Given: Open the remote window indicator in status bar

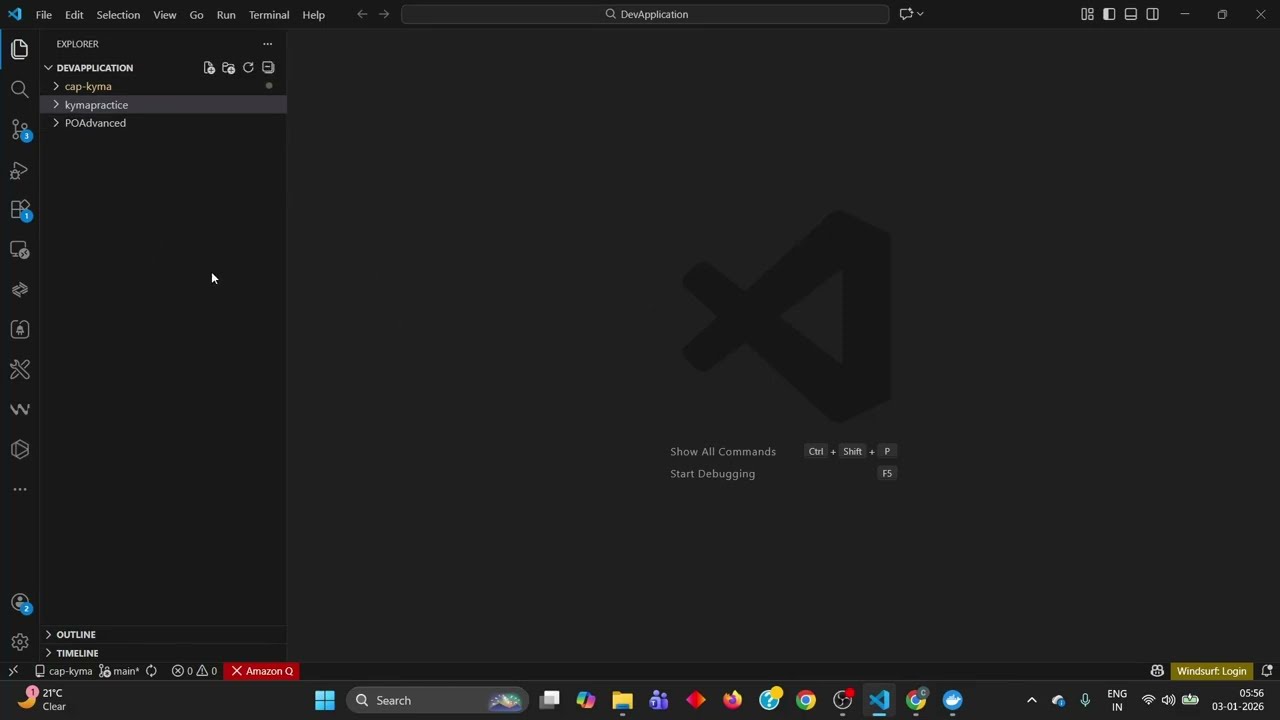Looking at the screenshot, I should [x=13, y=671].
